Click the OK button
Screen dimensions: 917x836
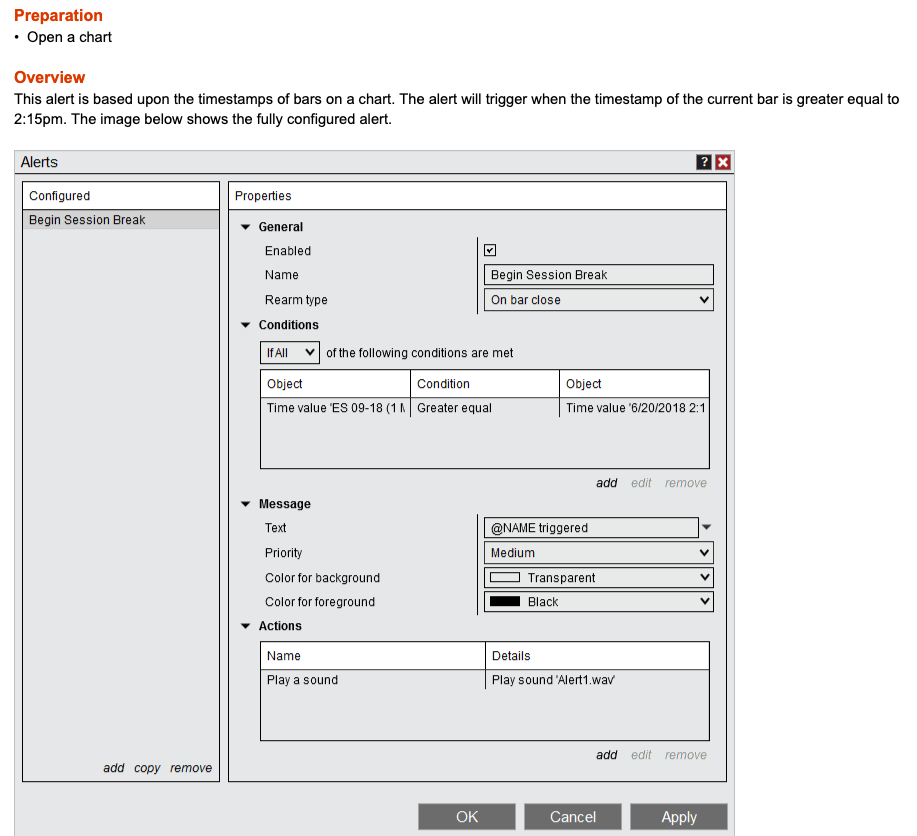[x=467, y=817]
